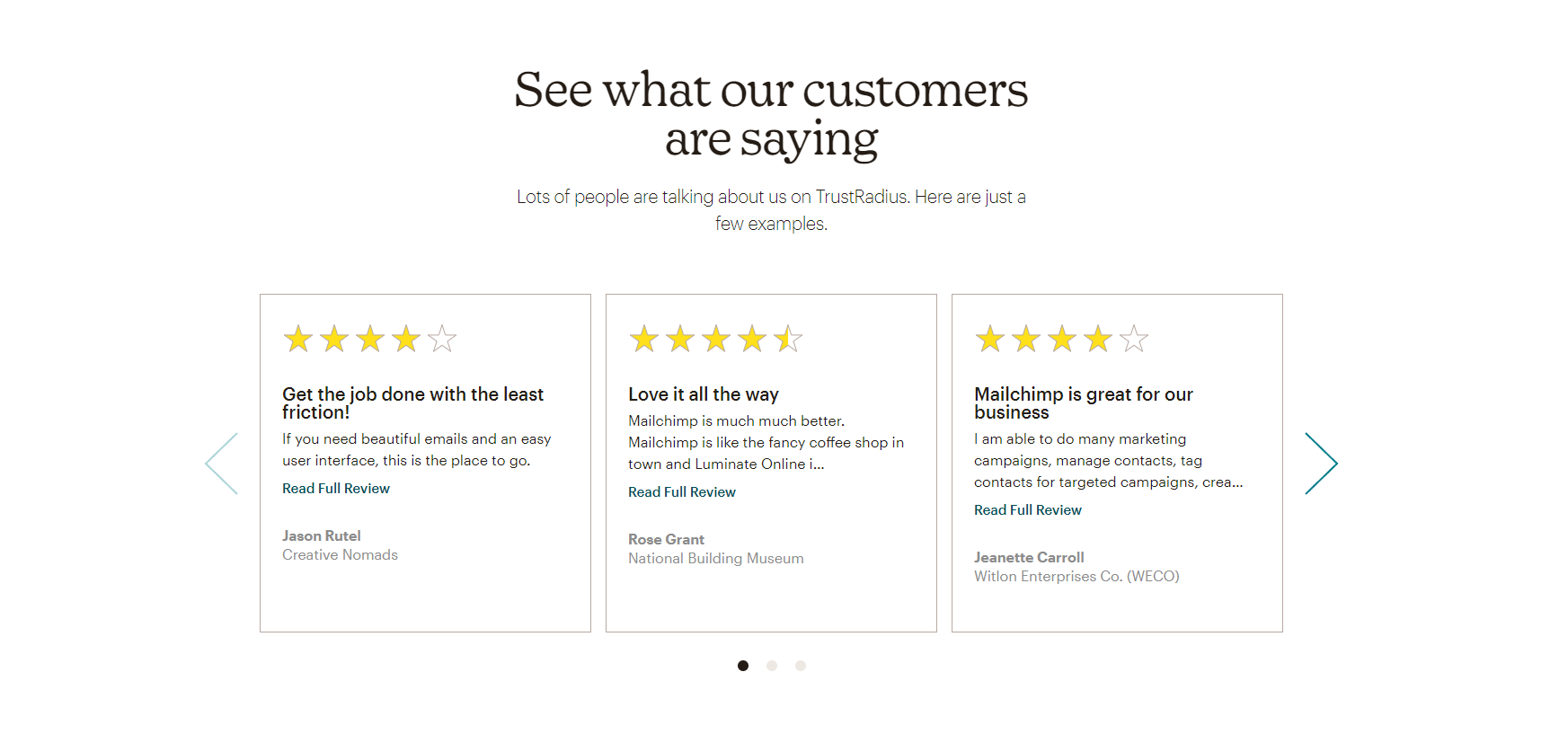Select the first carousel pagination dot
Viewport: 1568px width, 734px height.
pos(743,666)
